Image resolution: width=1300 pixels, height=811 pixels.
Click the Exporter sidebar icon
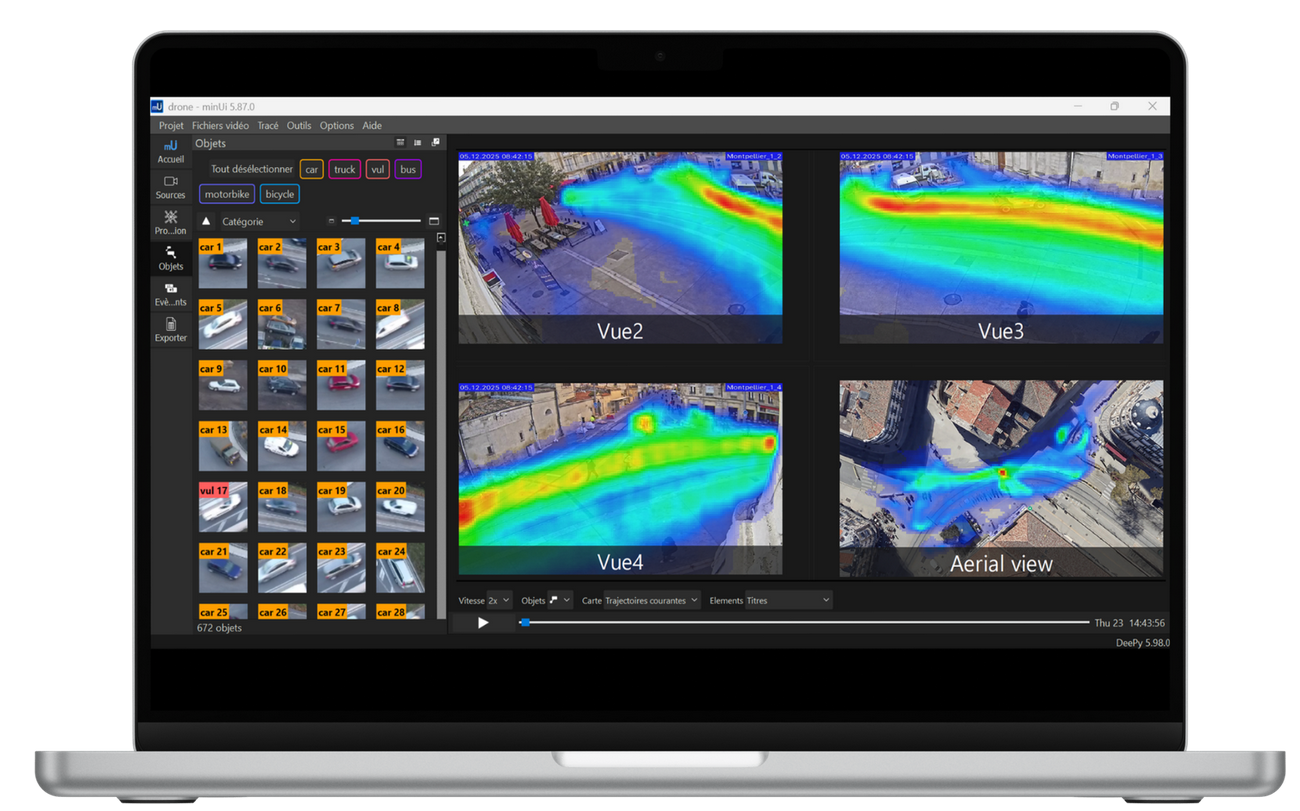point(170,330)
